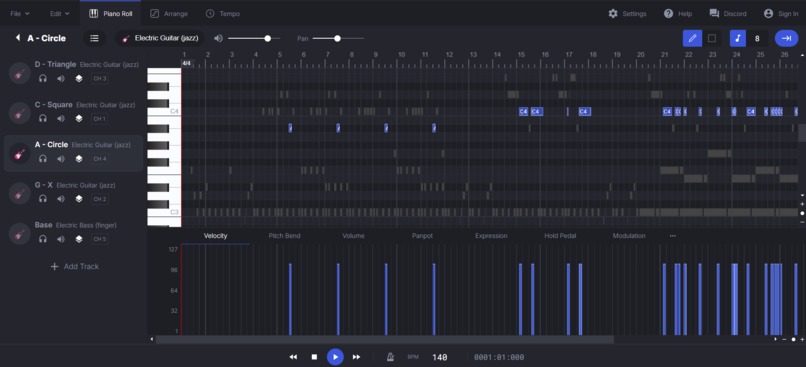Toggle layers icon for C - Square track
Screen dimensions: 806x367
pyautogui.click(x=79, y=119)
